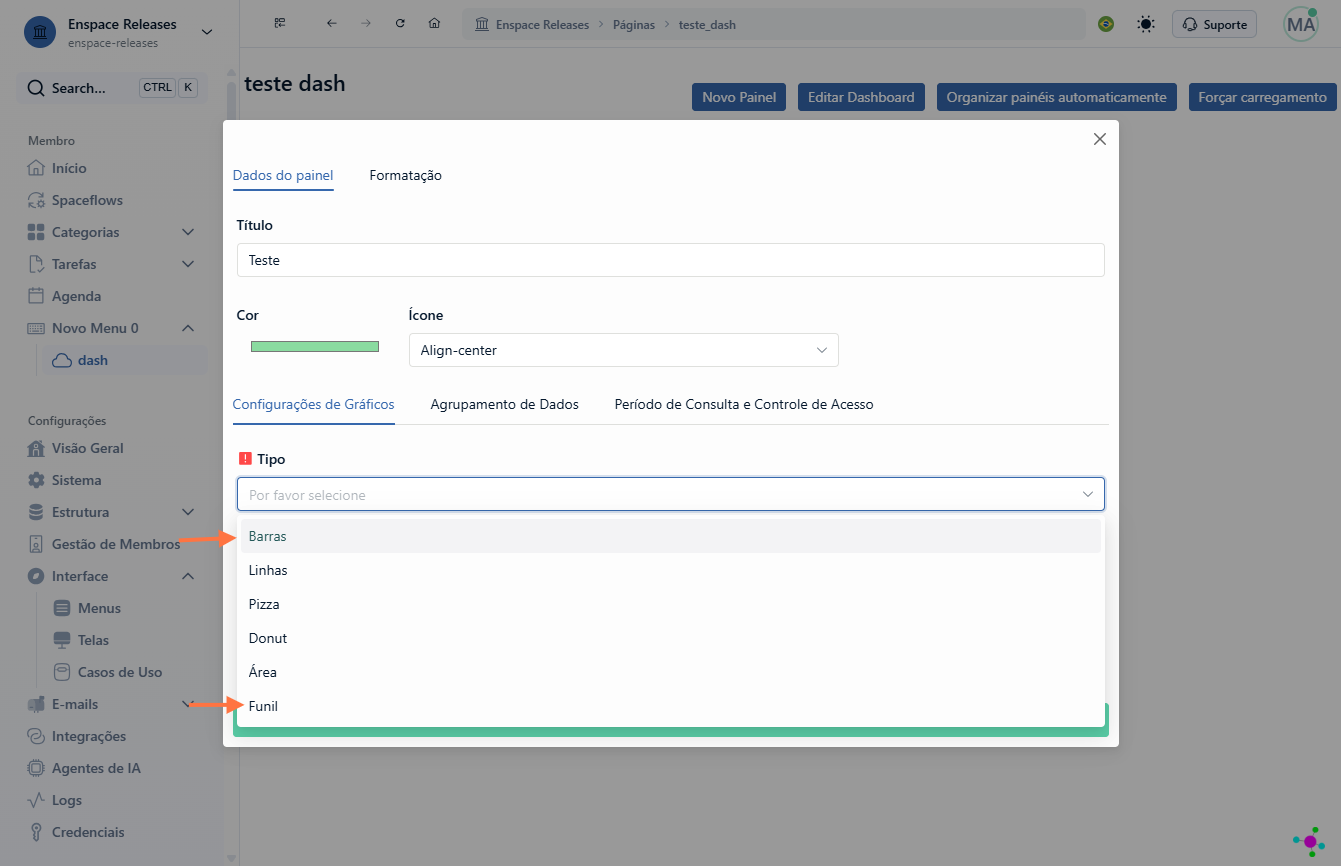The image size is (1341, 866).
Task: Open Agenda in the sidebar
Action: (76, 296)
